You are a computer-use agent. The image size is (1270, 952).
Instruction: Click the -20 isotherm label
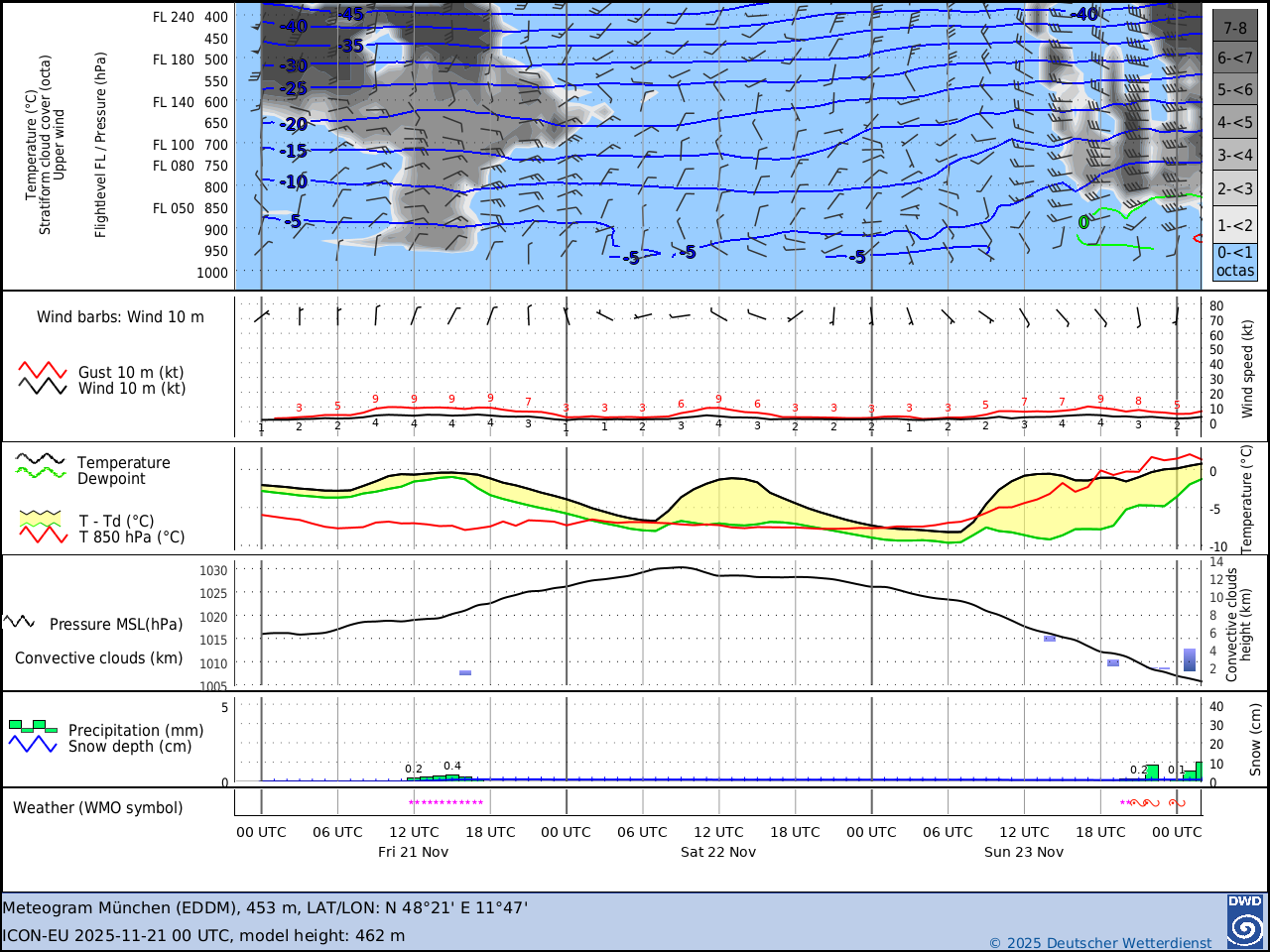click(x=294, y=124)
